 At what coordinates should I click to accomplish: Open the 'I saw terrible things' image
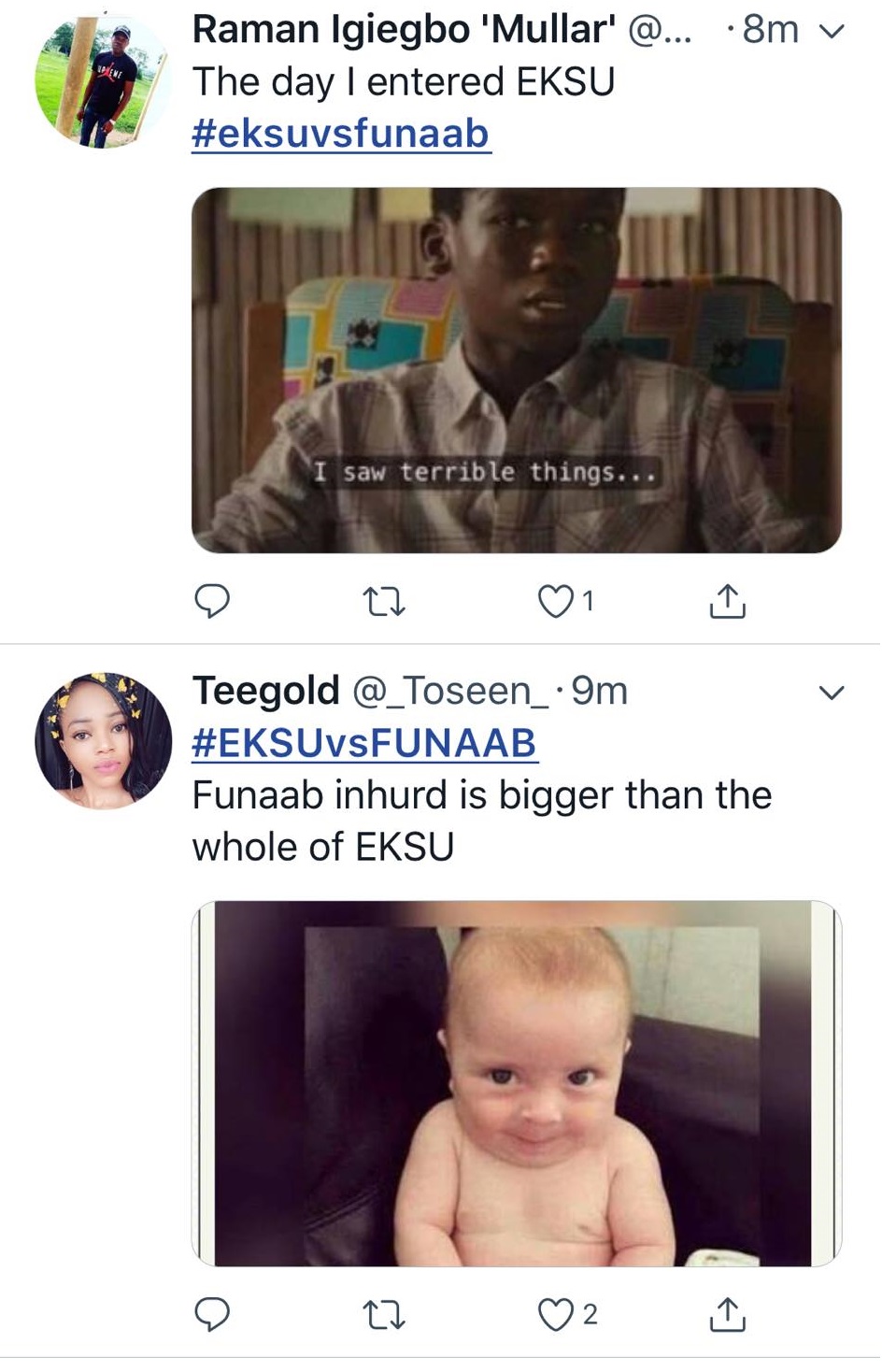click(x=516, y=370)
